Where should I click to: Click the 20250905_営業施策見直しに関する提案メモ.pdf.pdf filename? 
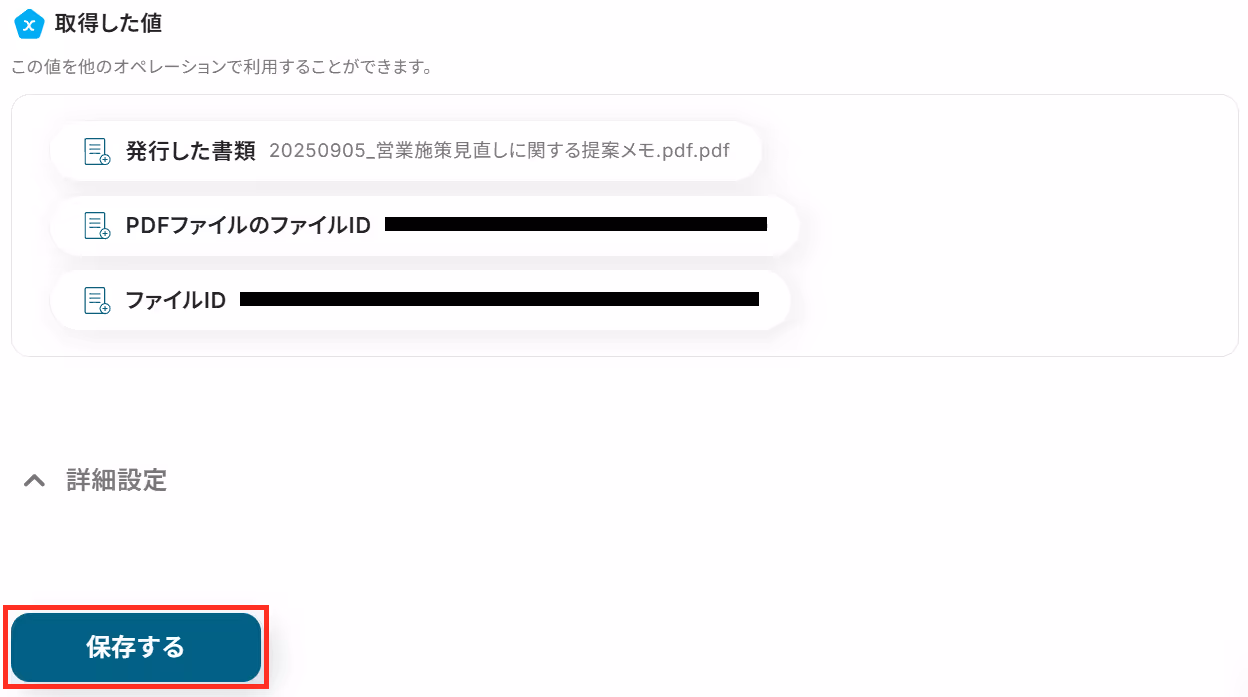point(499,151)
